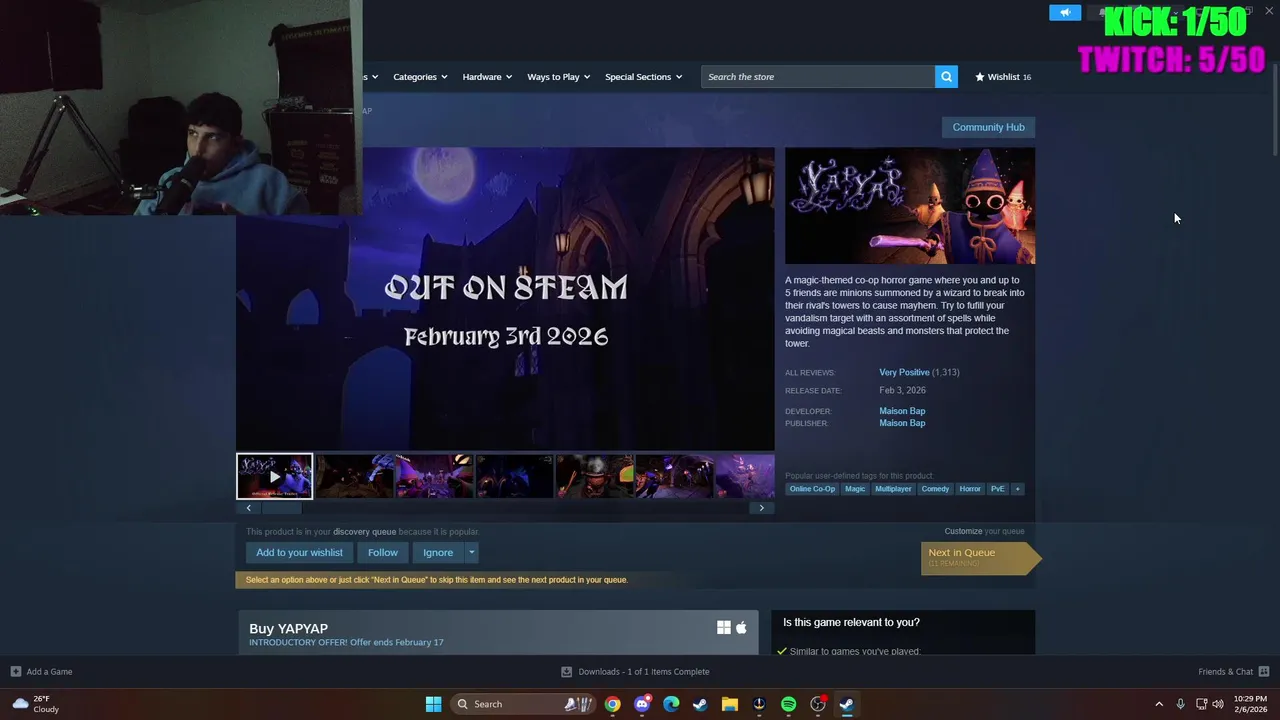Expand the Ways to Play menu
1280x720 pixels.
click(559, 77)
